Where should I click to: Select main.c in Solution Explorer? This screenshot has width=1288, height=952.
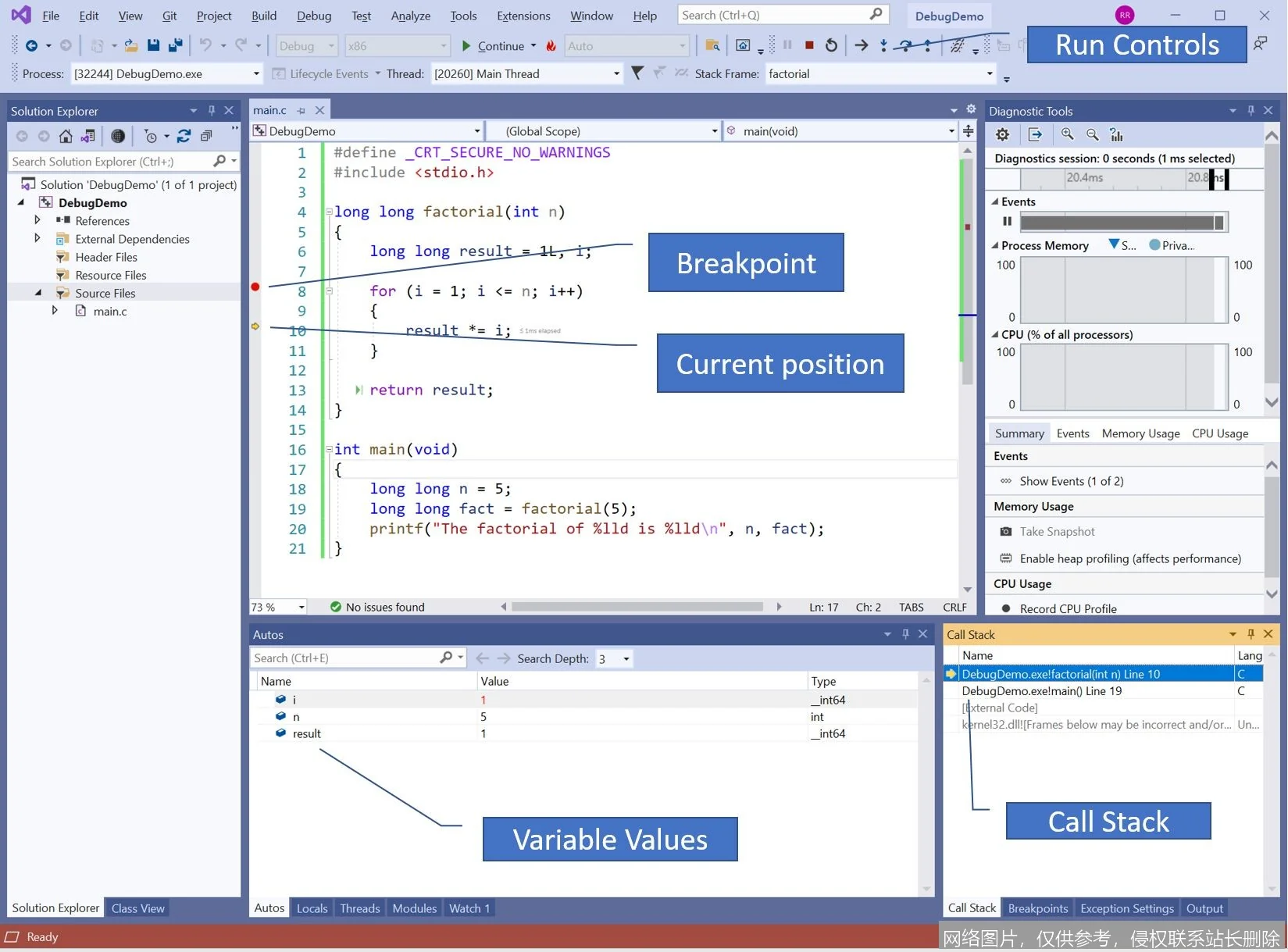[x=110, y=311]
